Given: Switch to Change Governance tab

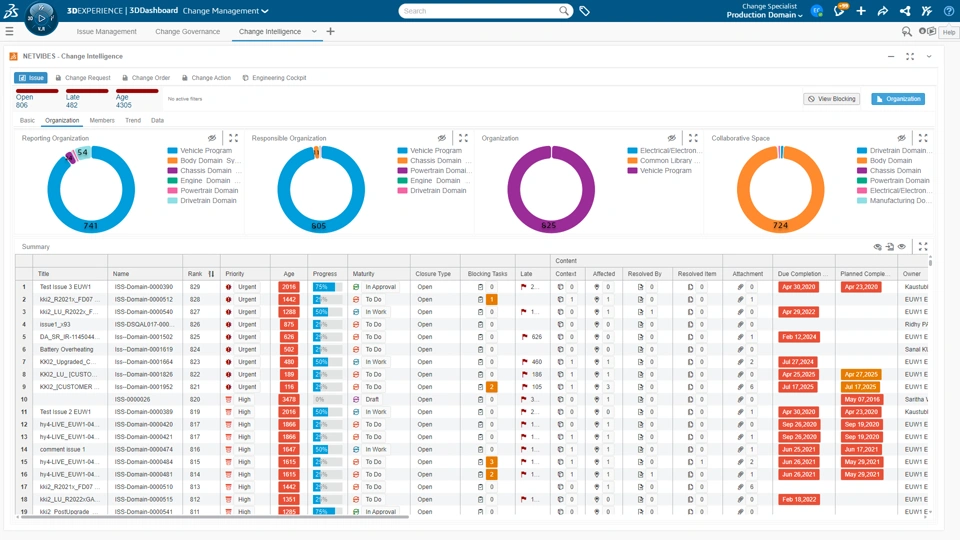Looking at the screenshot, I should coord(187,31).
